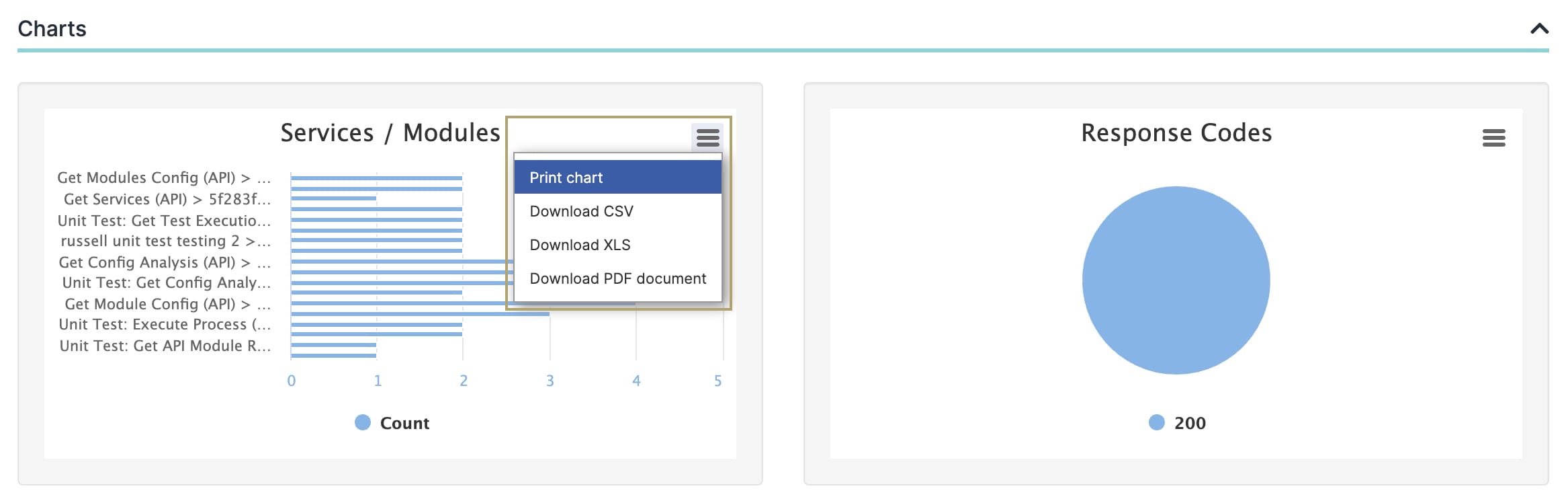Toggle the 200 legend item

tap(1178, 423)
